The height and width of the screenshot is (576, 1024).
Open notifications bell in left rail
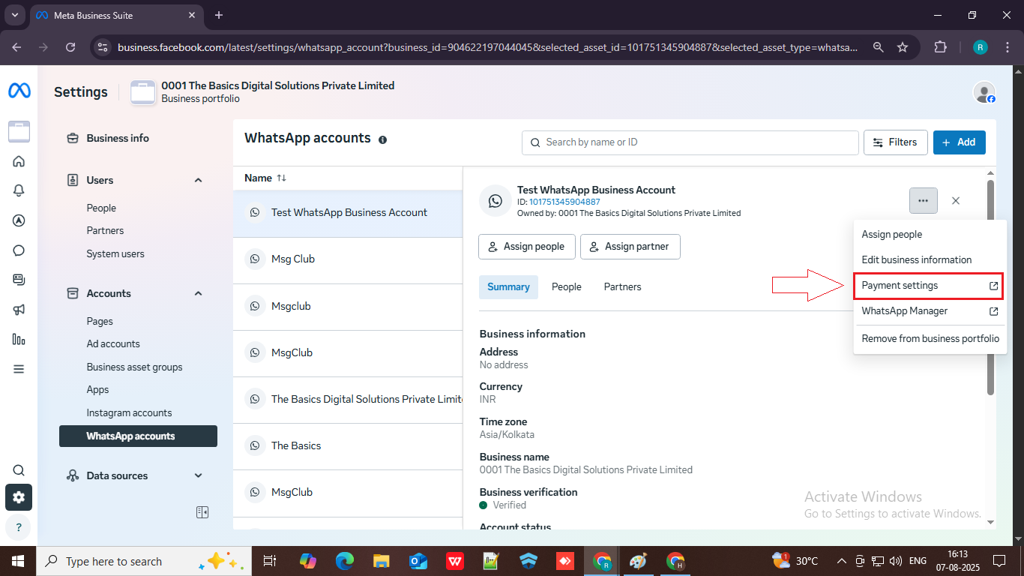[x=19, y=191]
